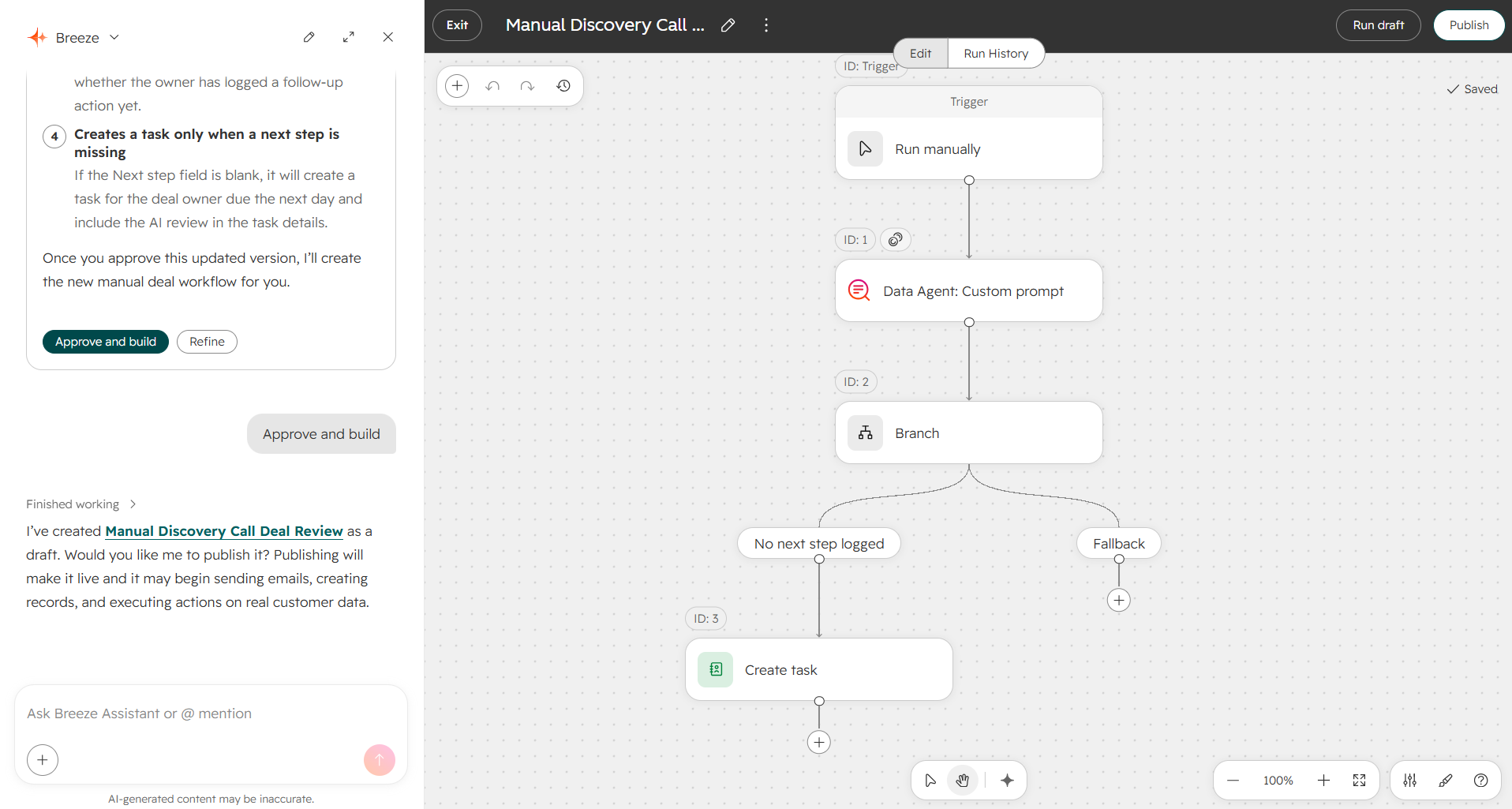The image size is (1512, 809).
Task: Select the pointer cursor tool
Action: click(x=930, y=781)
